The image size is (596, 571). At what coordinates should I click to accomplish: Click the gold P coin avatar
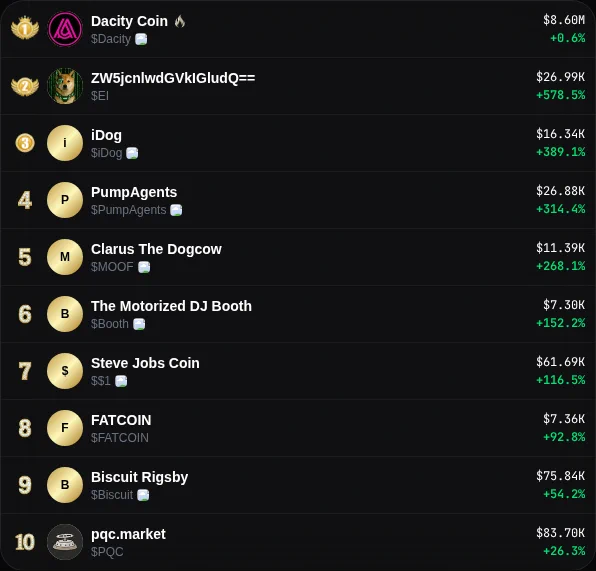point(65,200)
